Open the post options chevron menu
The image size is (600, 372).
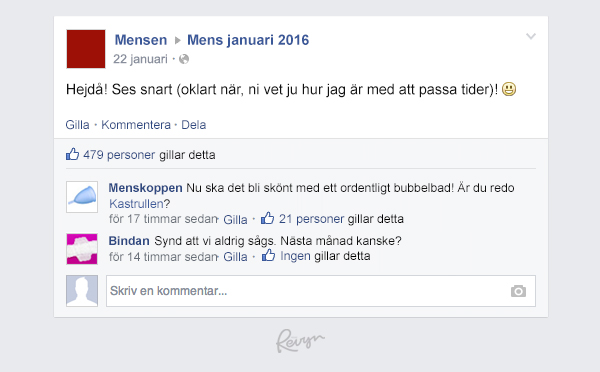point(531,36)
